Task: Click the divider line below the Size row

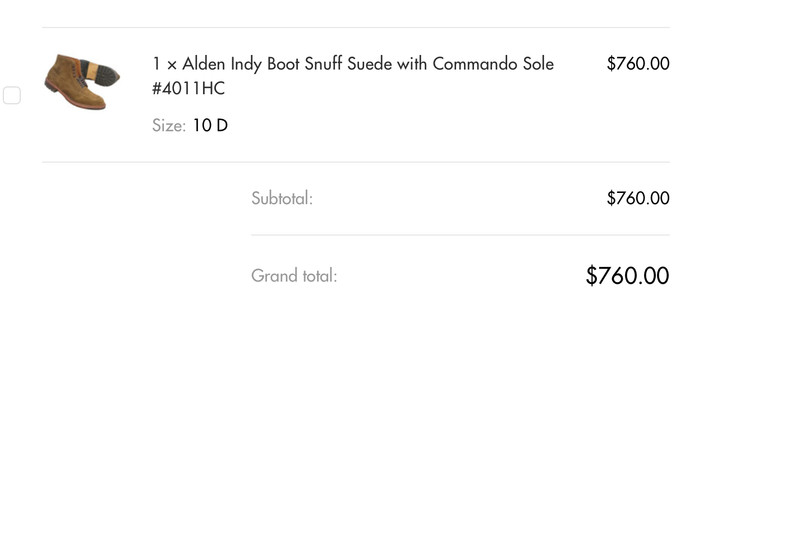Action: 356,162
